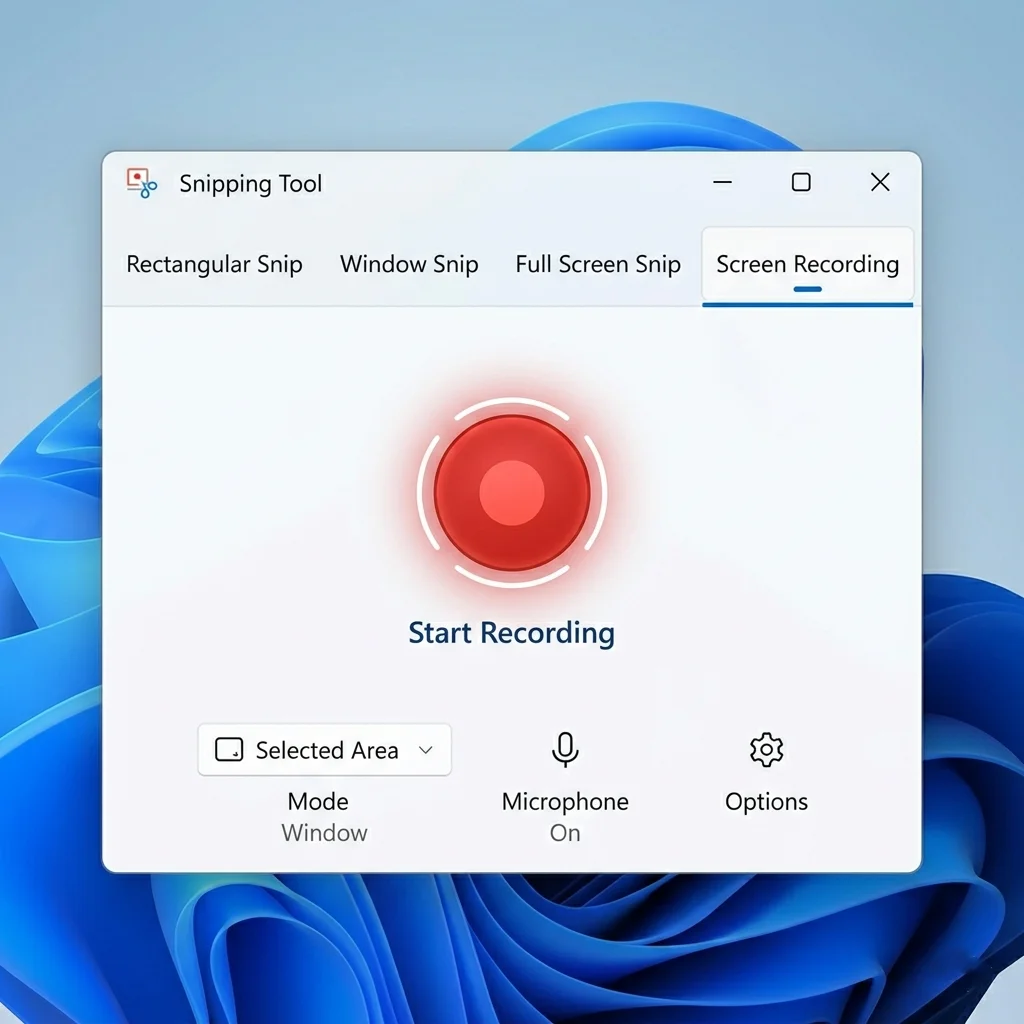
Task: Select the Rectangular Snip tab
Action: click(213, 264)
